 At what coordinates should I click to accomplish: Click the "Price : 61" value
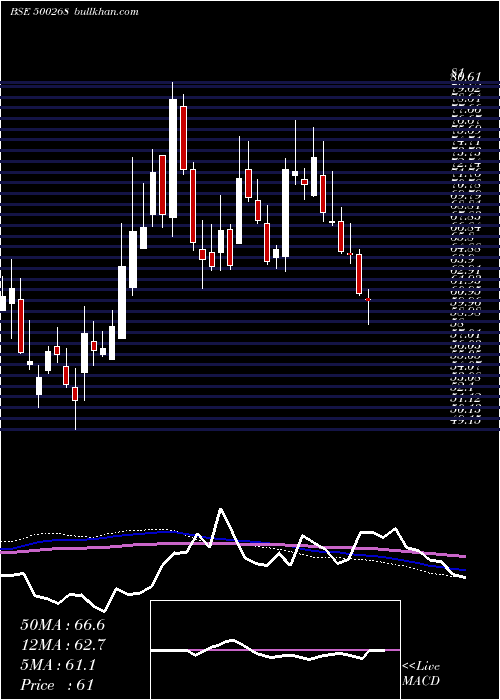[x=57, y=684]
